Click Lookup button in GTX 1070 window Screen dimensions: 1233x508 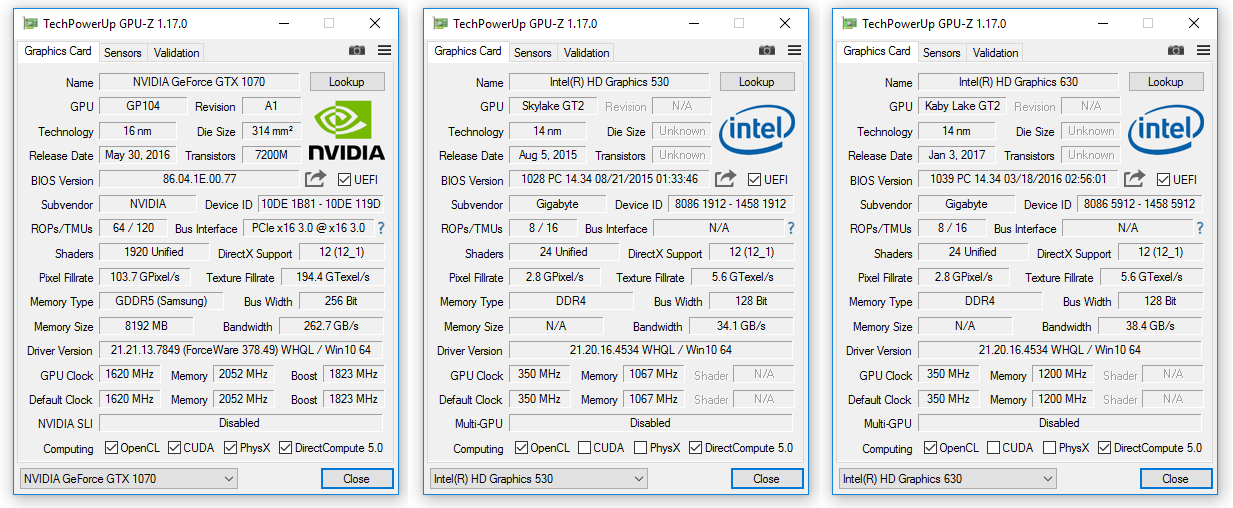[347, 82]
